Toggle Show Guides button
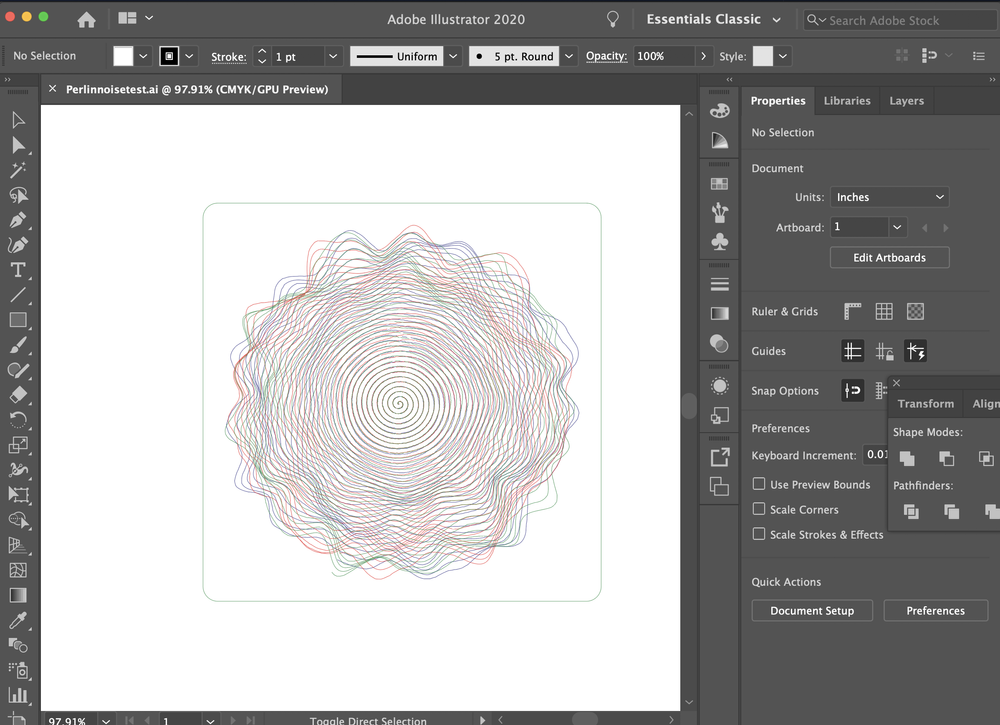Screen dimensions: 1000x725 click(x=853, y=351)
